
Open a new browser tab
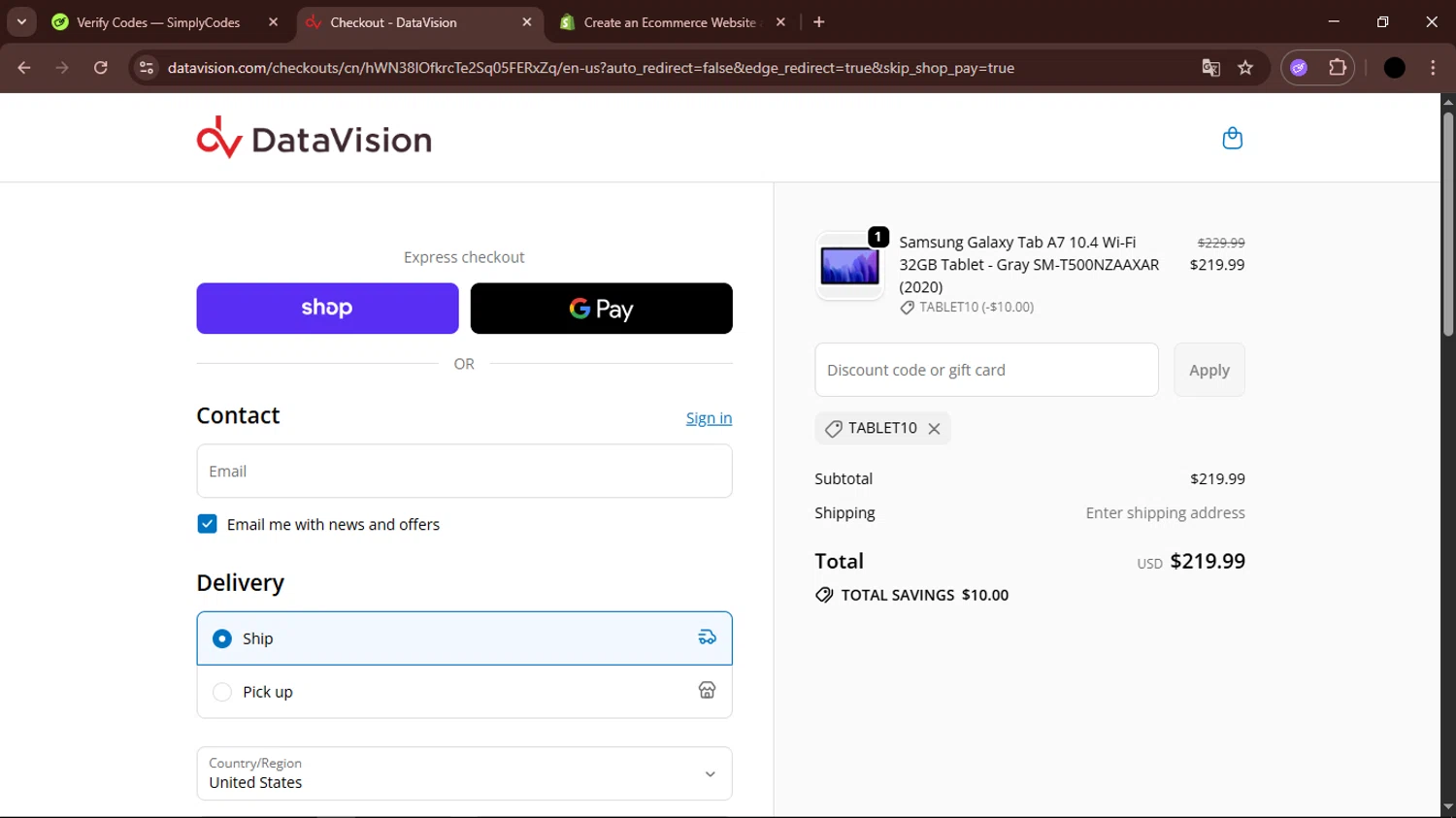pyautogui.click(x=819, y=22)
